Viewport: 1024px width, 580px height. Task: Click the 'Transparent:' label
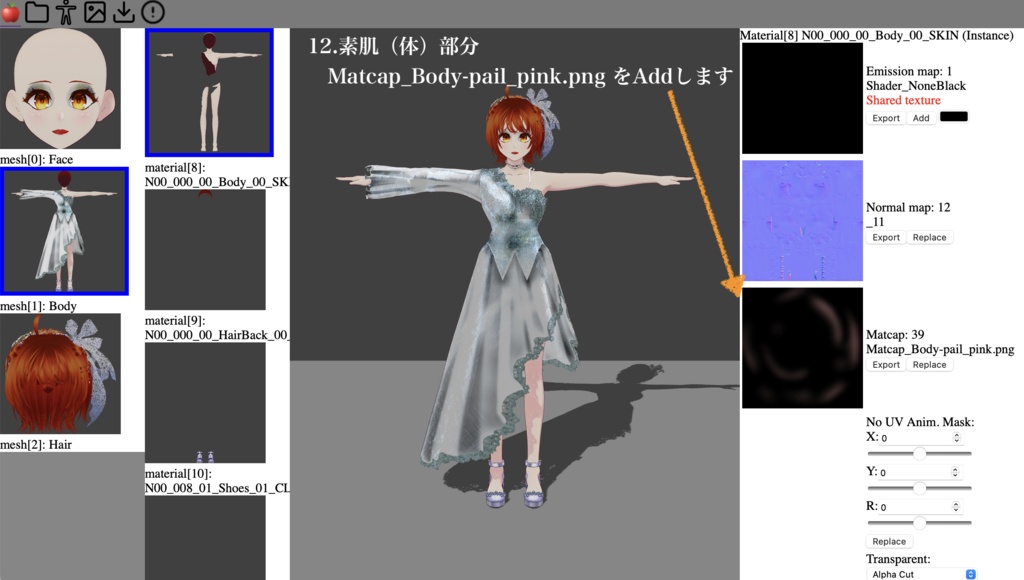coord(898,559)
